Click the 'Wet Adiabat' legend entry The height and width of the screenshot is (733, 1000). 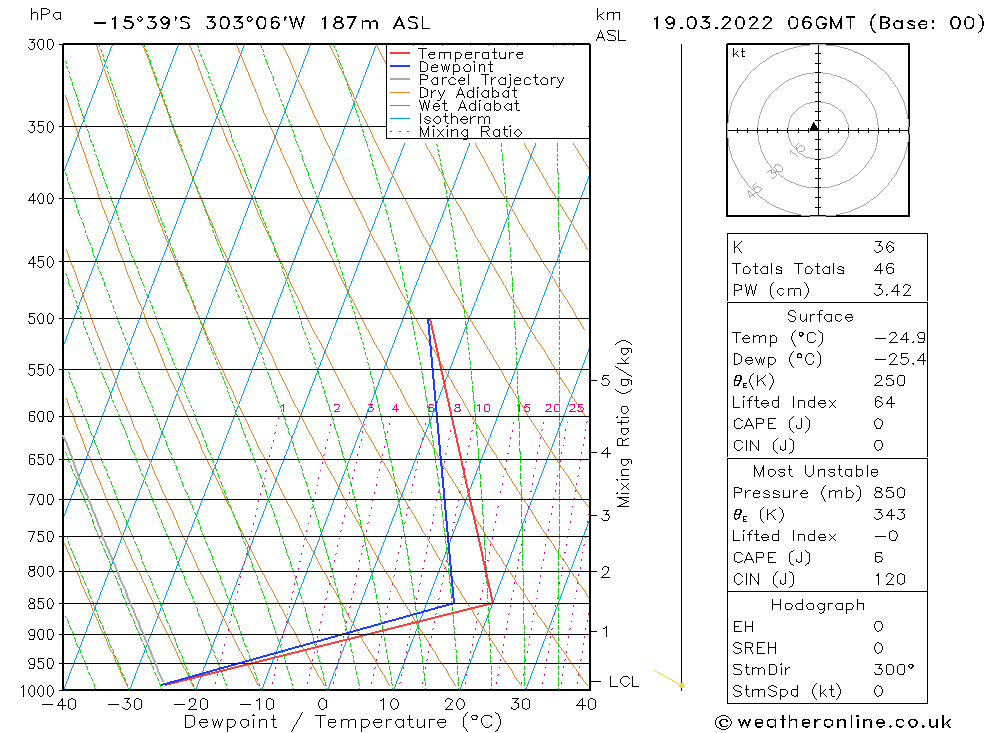coord(469,106)
